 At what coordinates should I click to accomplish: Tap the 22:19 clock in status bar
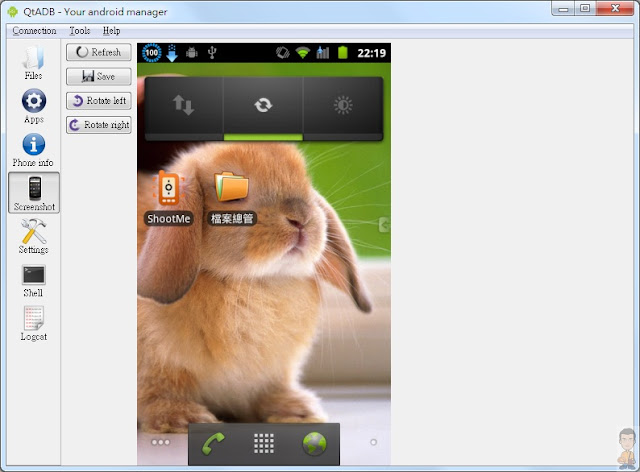click(371, 53)
